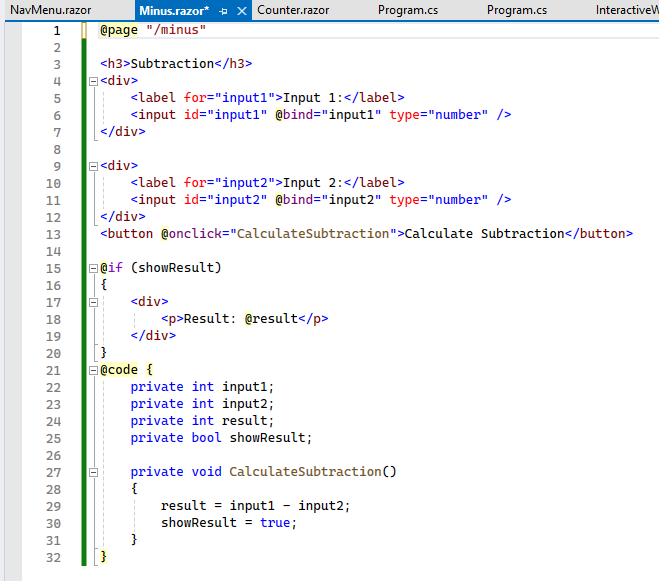Switch to the InteractiveW tab

(x=627, y=10)
